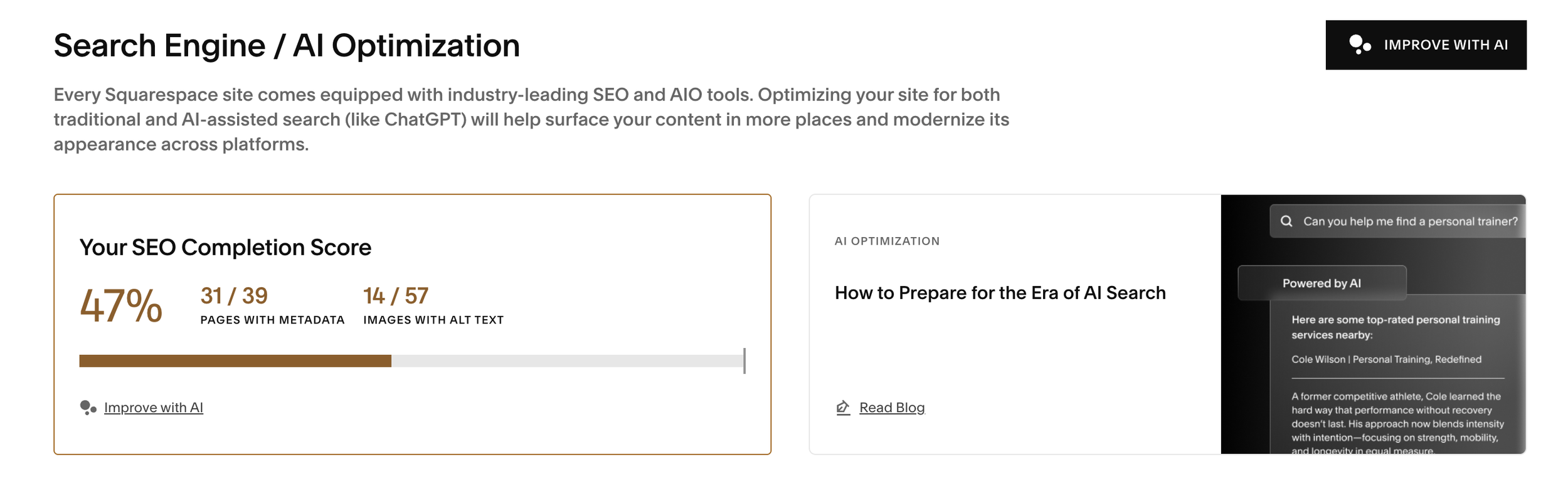Click the Squarespace SEO and AIO description paragraph
Screen dimensions: 1568x491
(531, 119)
